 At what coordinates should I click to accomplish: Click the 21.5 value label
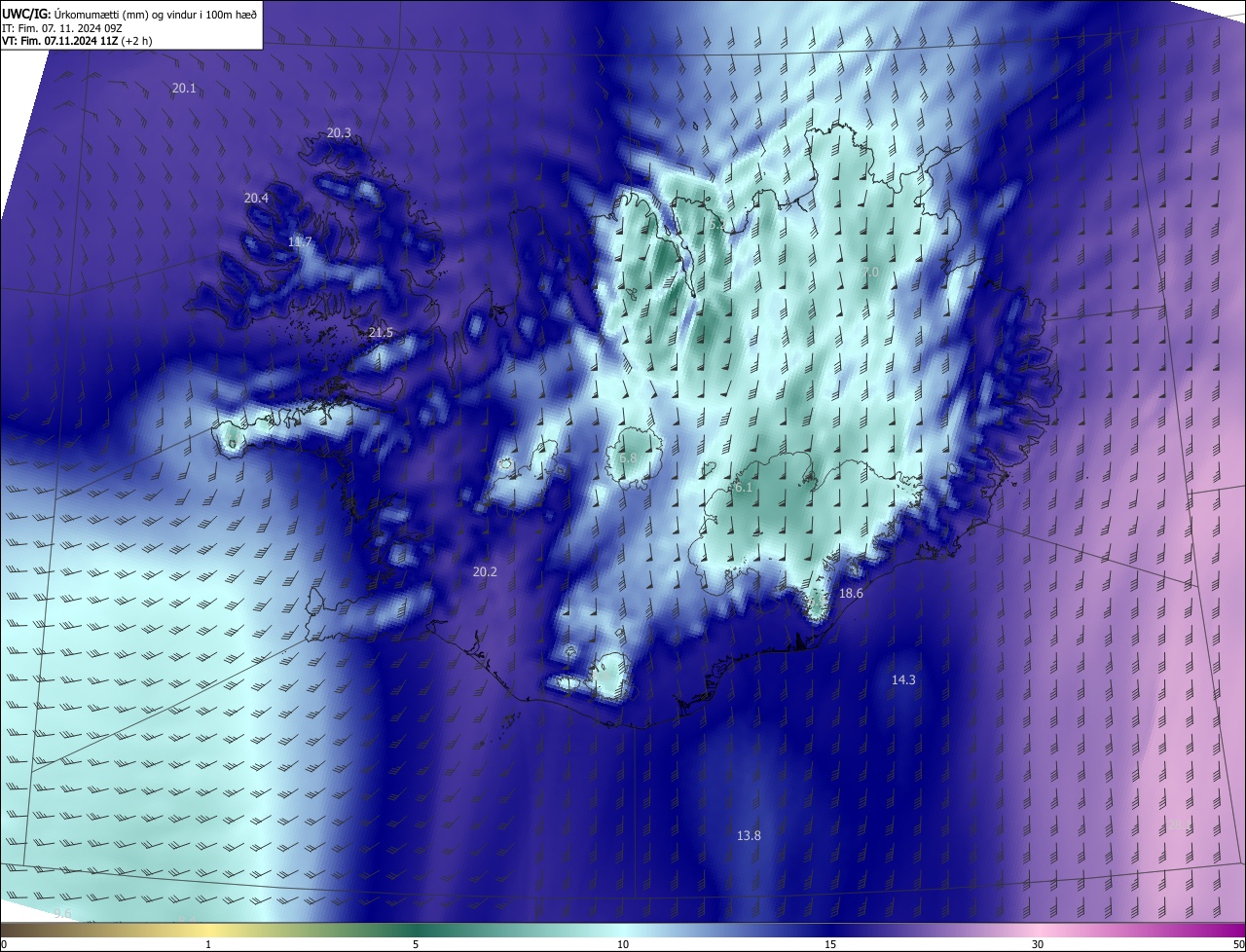click(x=381, y=333)
